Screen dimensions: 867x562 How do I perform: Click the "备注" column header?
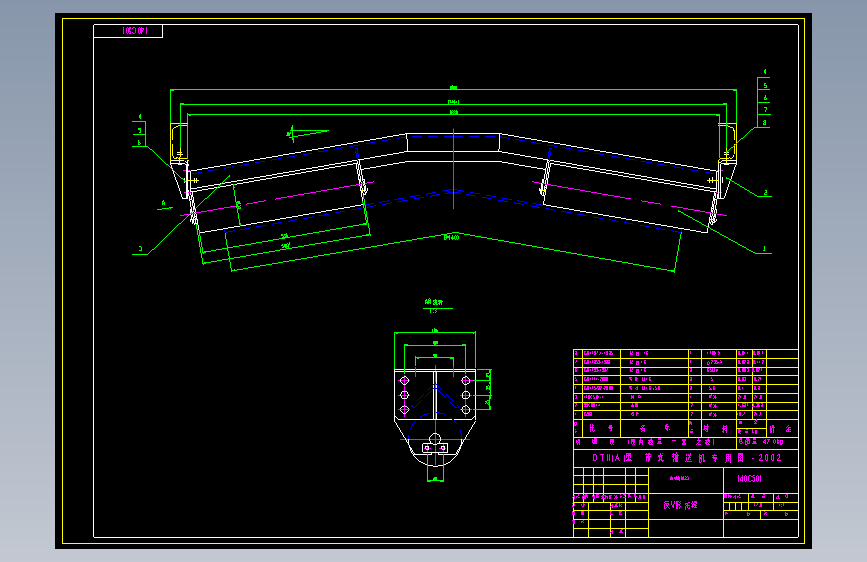[780, 429]
